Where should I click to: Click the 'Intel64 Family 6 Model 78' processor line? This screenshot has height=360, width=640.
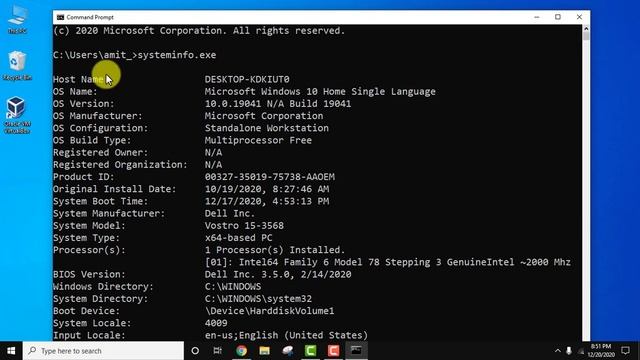tap(387, 262)
